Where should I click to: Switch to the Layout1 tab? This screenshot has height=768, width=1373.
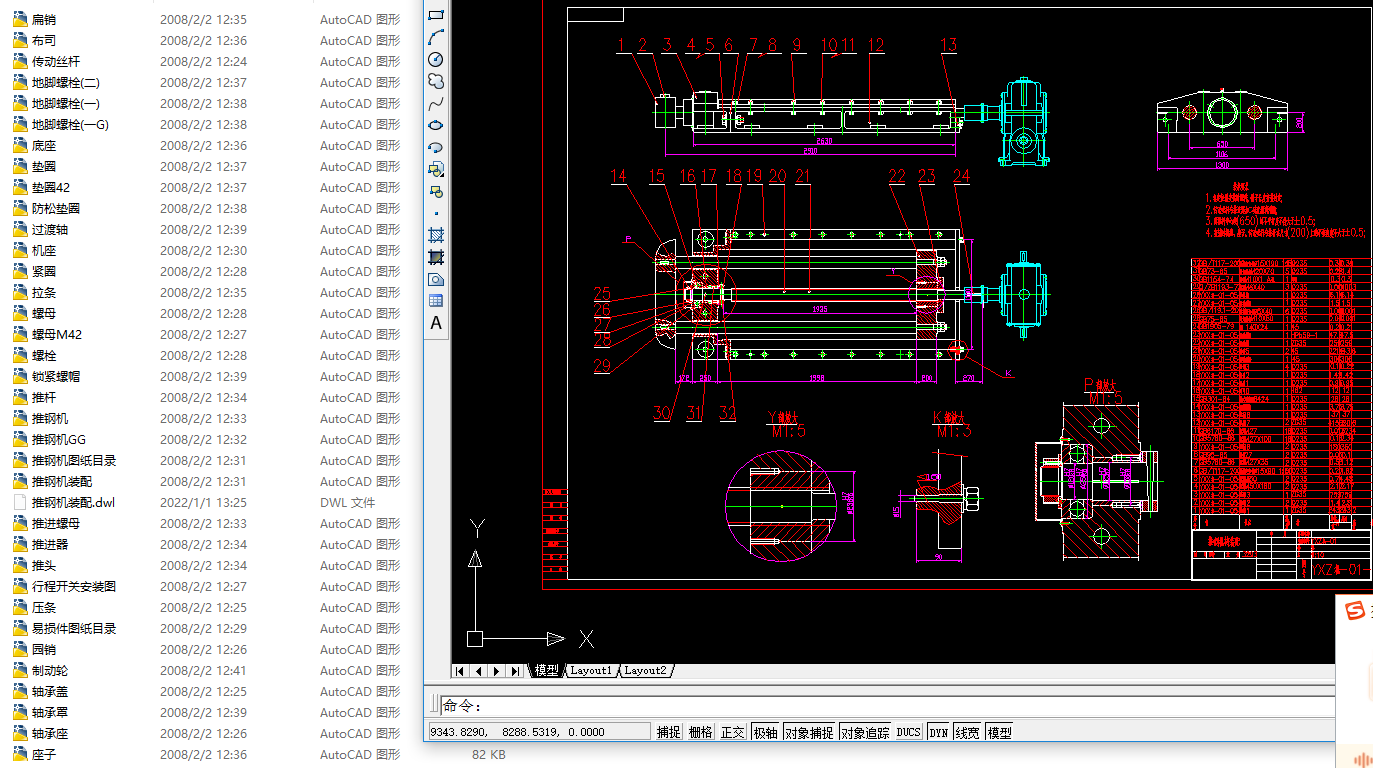(590, 671)
